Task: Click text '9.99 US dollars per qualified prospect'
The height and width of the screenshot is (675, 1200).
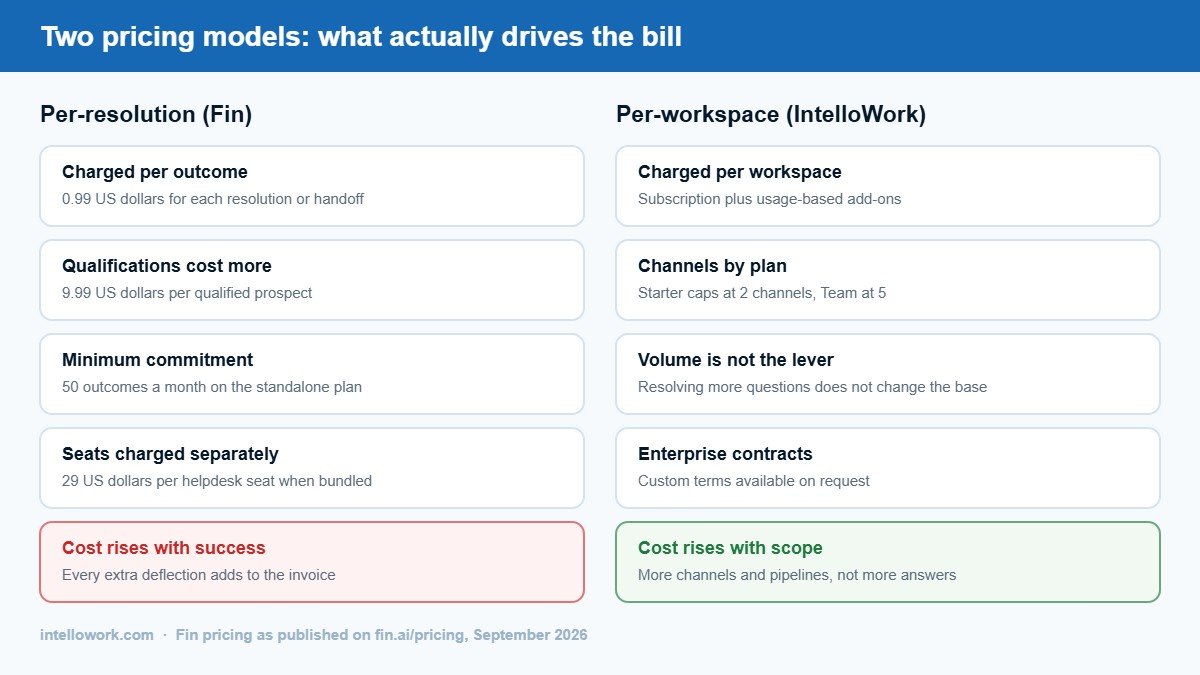Action: (x=187, y=293)
